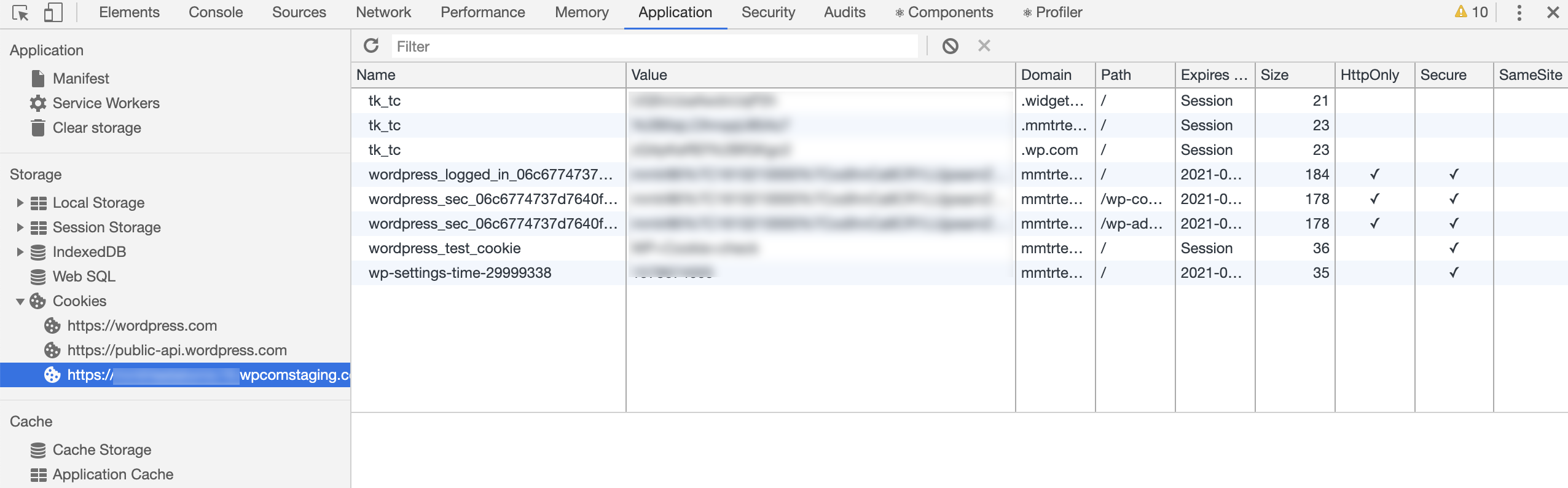Select the tk_tc cookie with .wp.com domain
This screenshot has height=488, width=1568.
point(960,150)
